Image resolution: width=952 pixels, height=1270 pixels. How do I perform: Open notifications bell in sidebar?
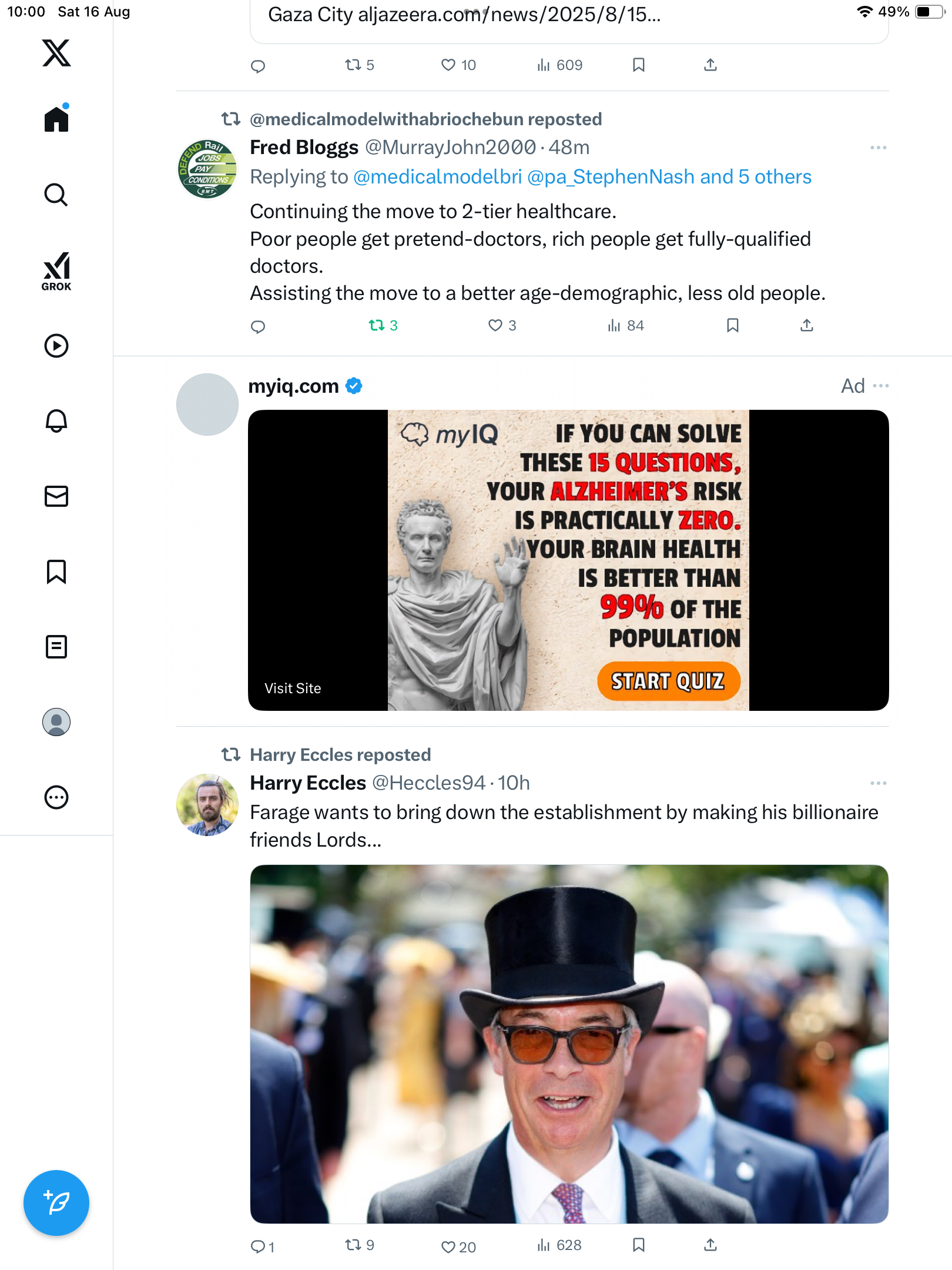click(x=56, y=421)
